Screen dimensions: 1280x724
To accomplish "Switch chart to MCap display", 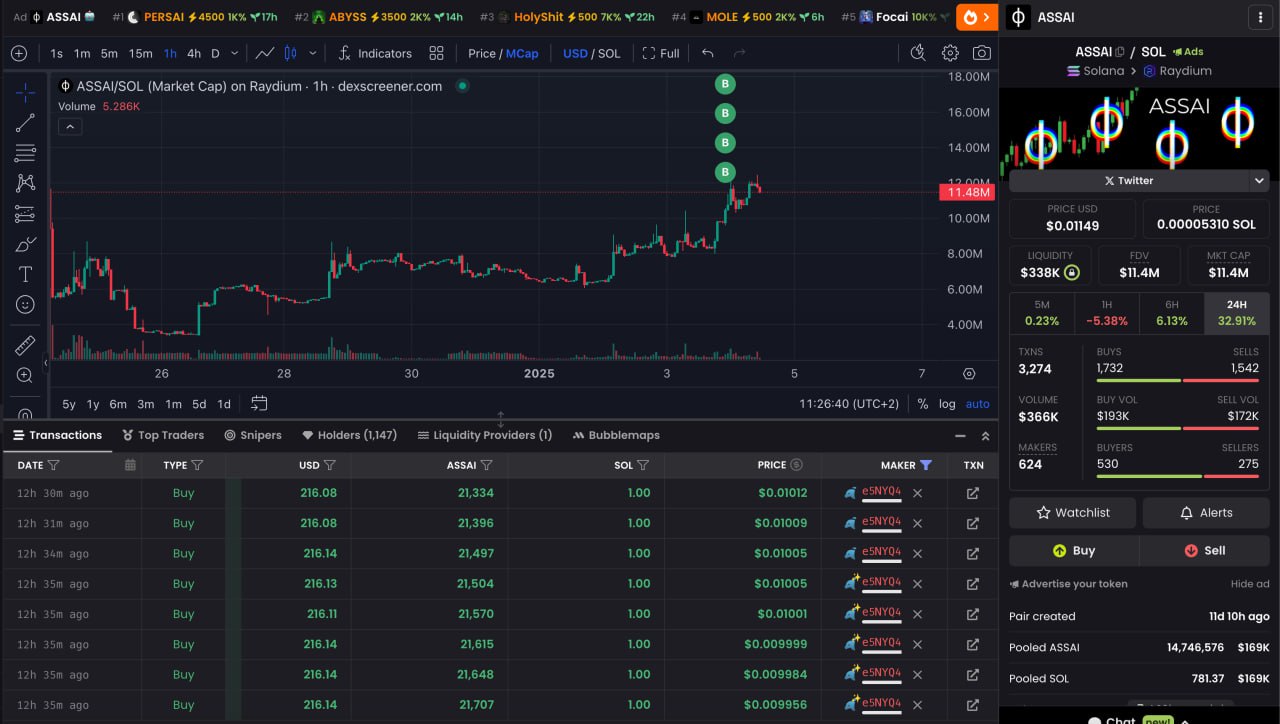I will [x=522, y=53].
